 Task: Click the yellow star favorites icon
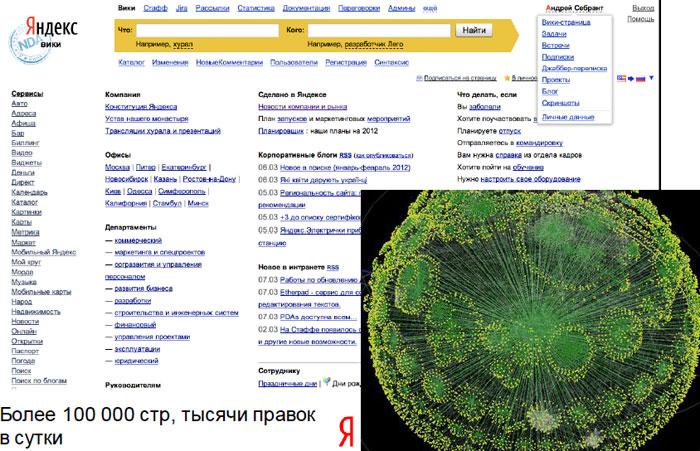pos(507,78)
